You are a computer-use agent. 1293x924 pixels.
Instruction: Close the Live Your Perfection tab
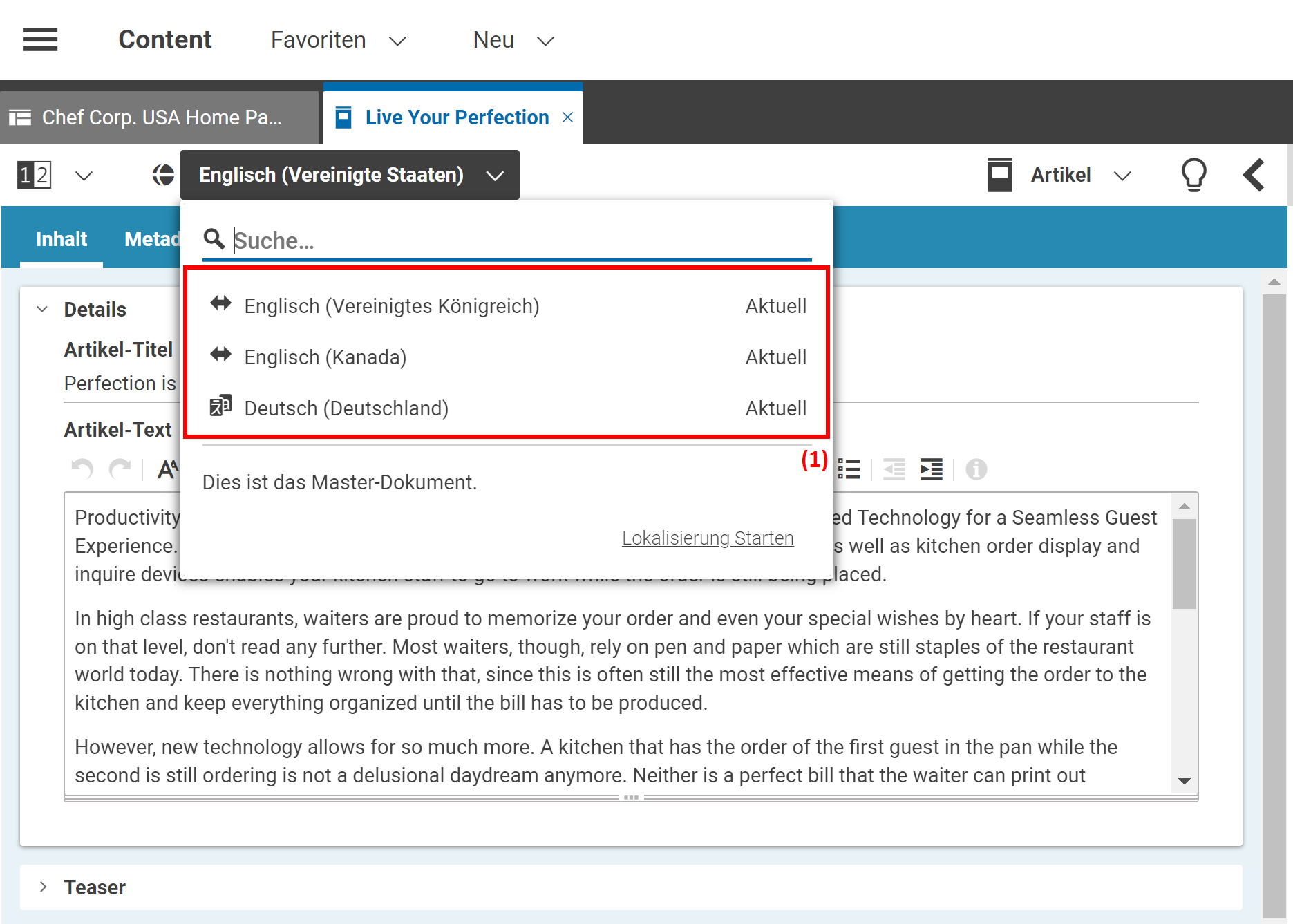pyautogui.click(x=568, y=117)
